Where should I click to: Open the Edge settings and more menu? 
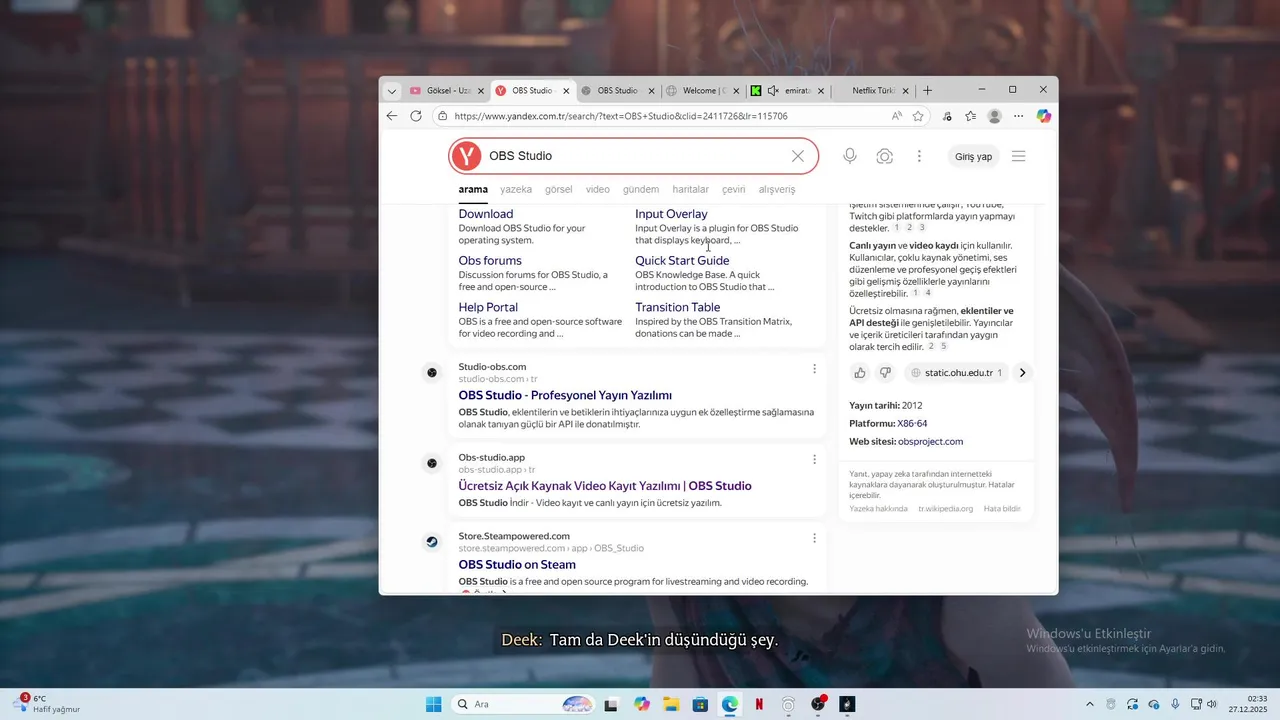tap(1018, 116)
